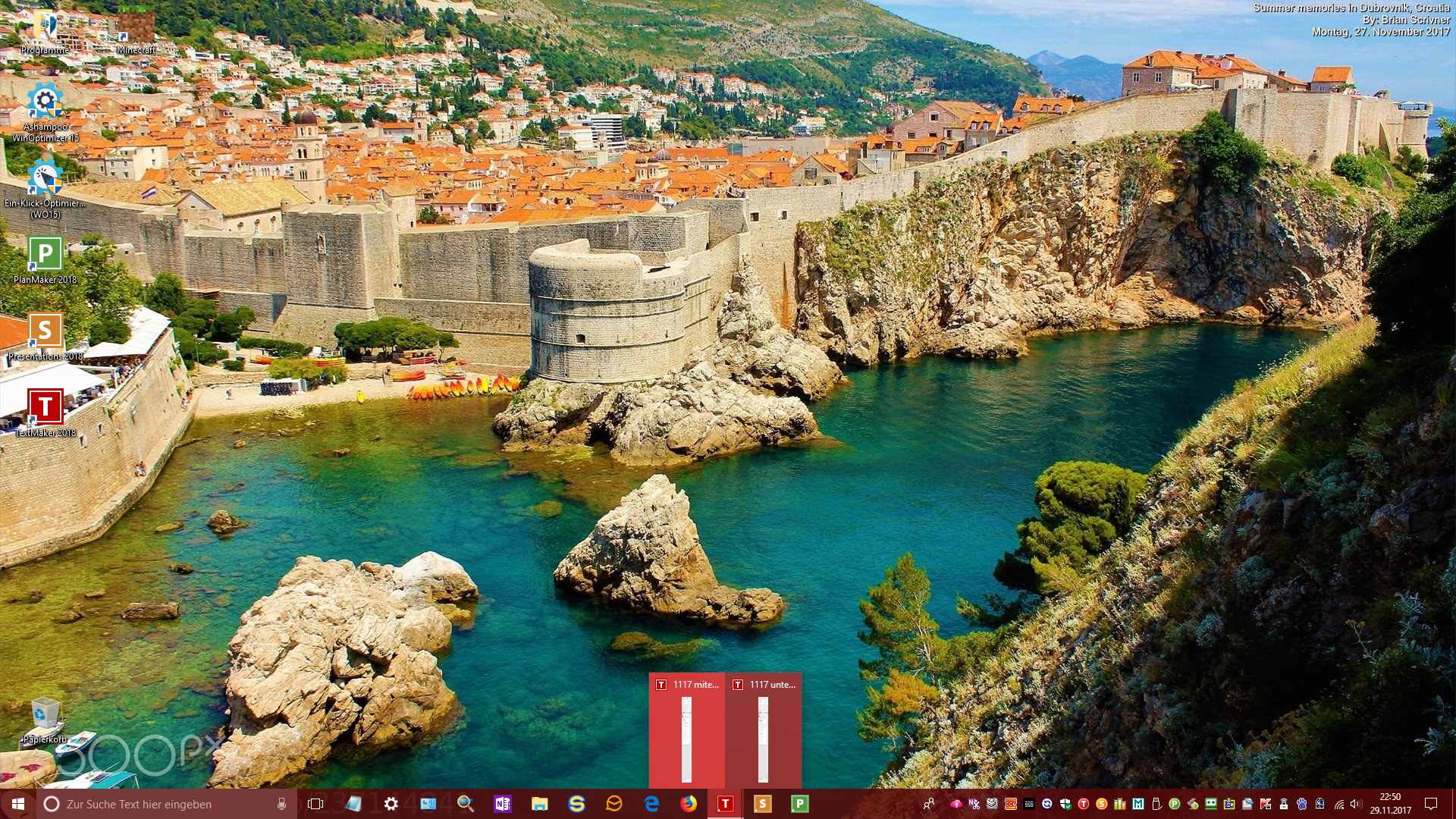This screenshot has width=1456, height=819.
Task: Open PlanMaker 2018 desktop shortcut
Action: [45, 254]
